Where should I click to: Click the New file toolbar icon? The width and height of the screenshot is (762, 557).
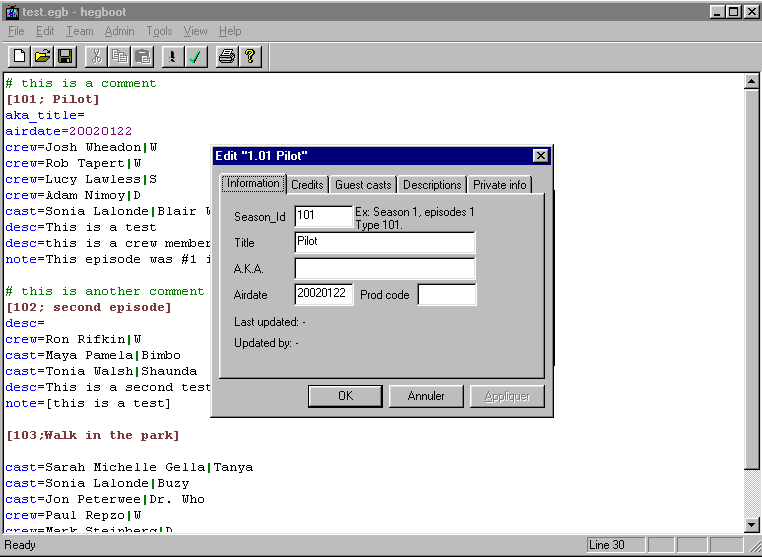click(x=19, y=57)
